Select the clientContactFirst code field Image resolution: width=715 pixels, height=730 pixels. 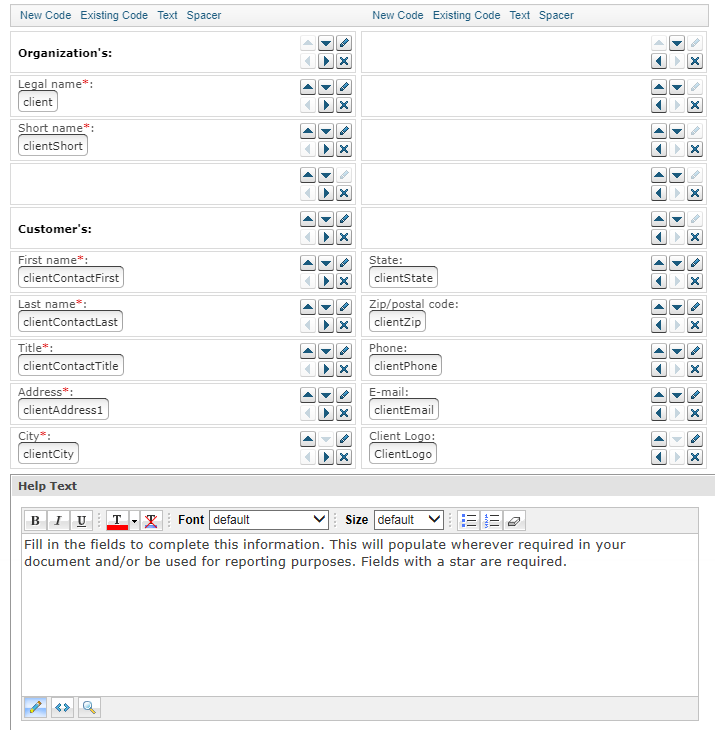(x=71, y=278)
